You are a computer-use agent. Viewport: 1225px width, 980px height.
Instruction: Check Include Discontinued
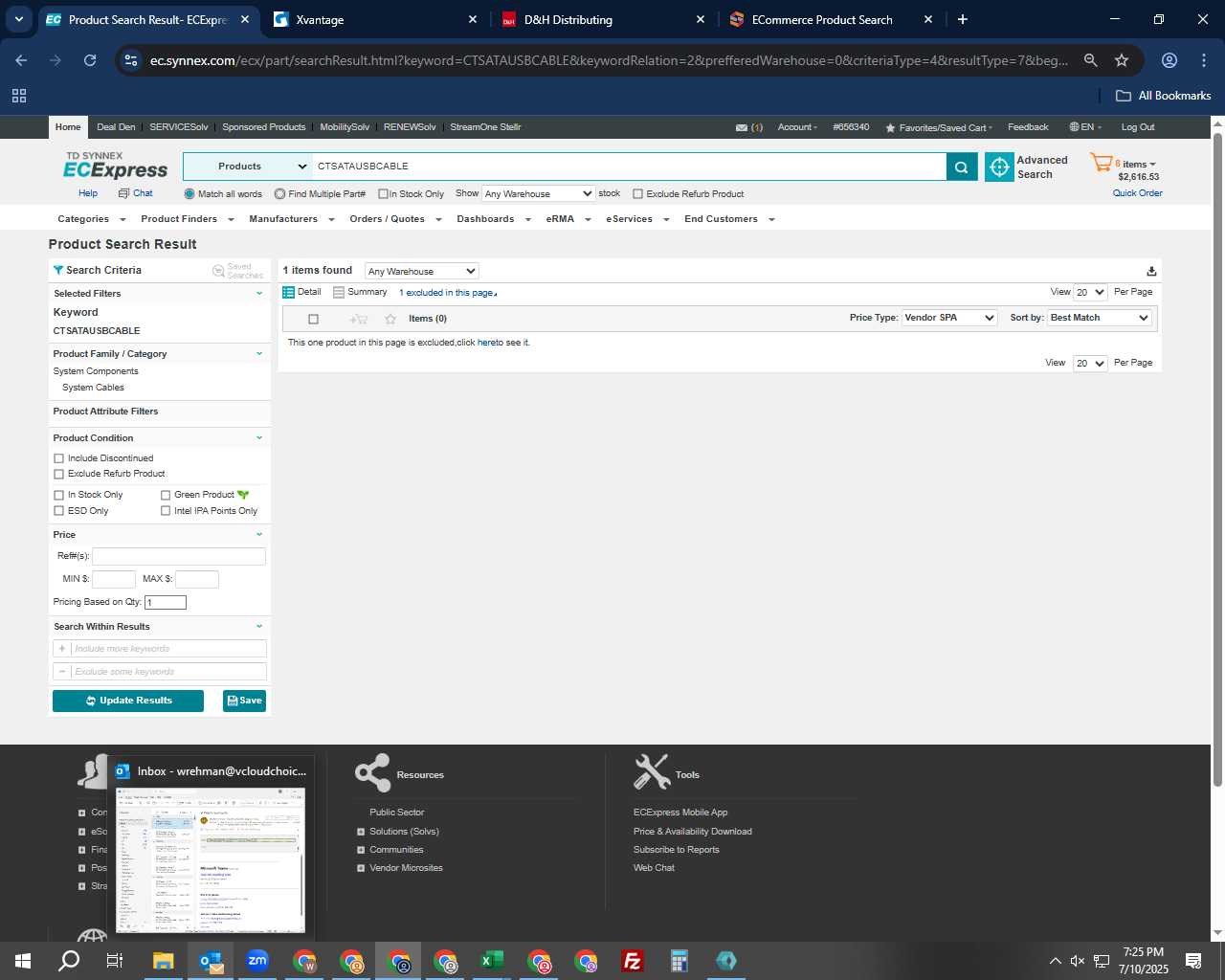(x=59, y=458)
